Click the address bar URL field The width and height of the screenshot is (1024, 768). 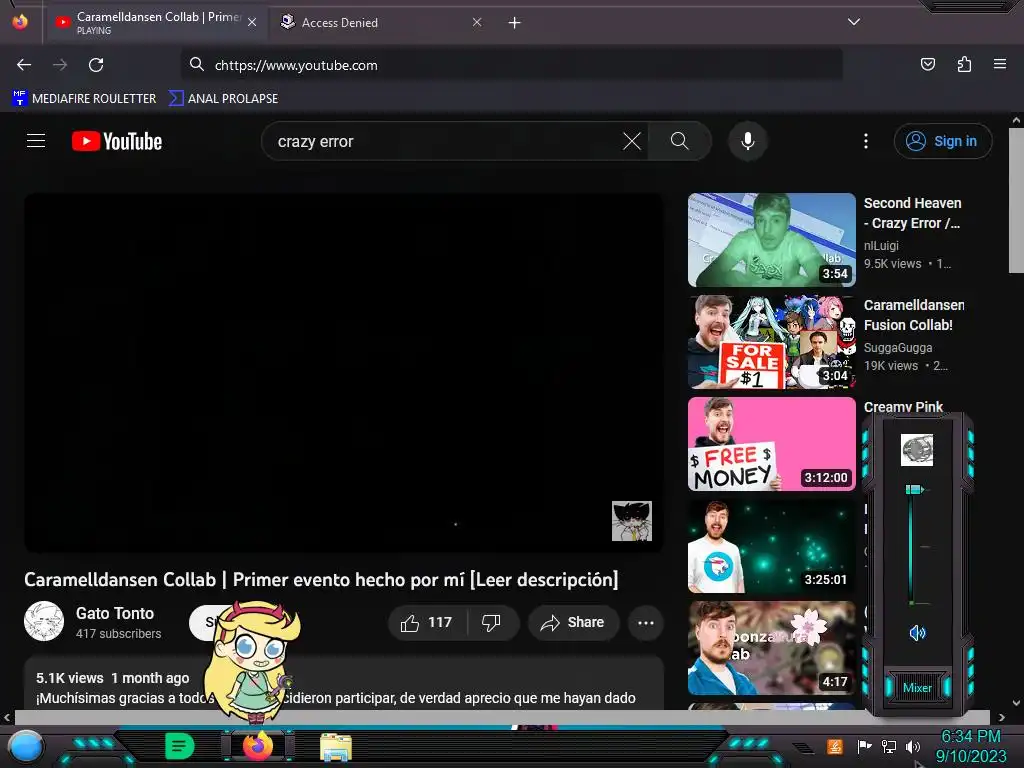(511, 65)
